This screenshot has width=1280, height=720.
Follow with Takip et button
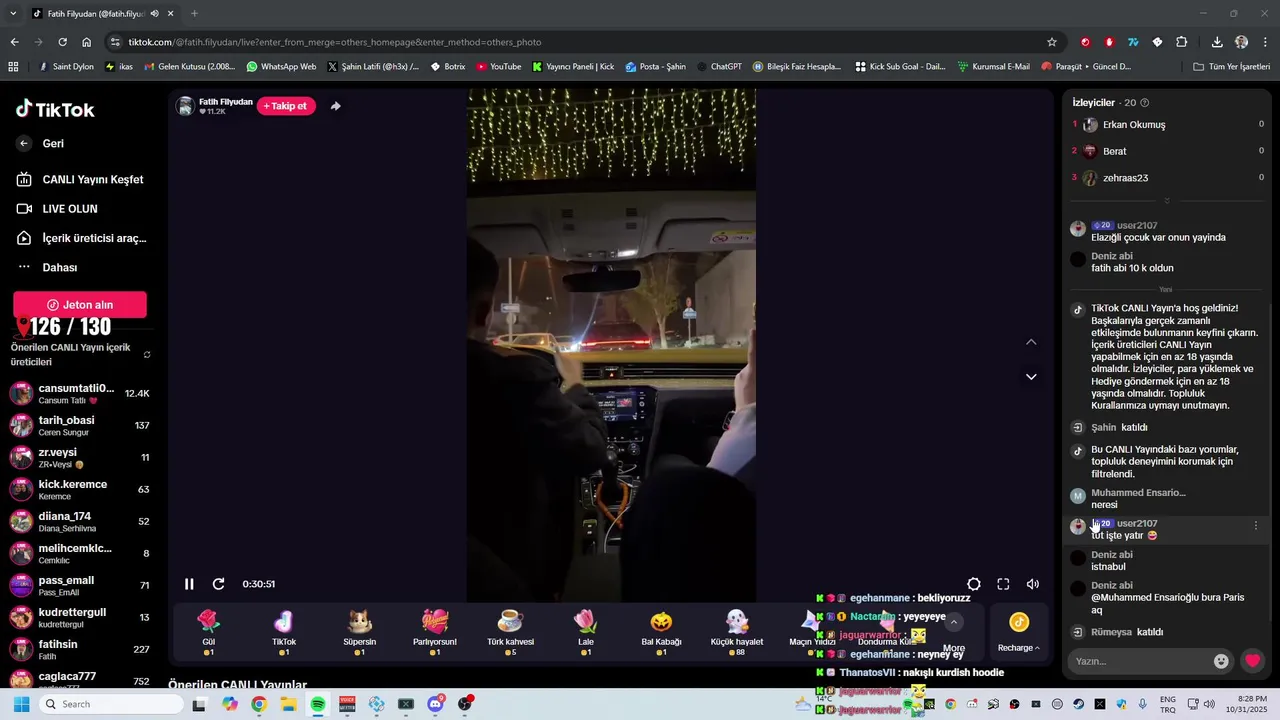[x=286, y=106]
